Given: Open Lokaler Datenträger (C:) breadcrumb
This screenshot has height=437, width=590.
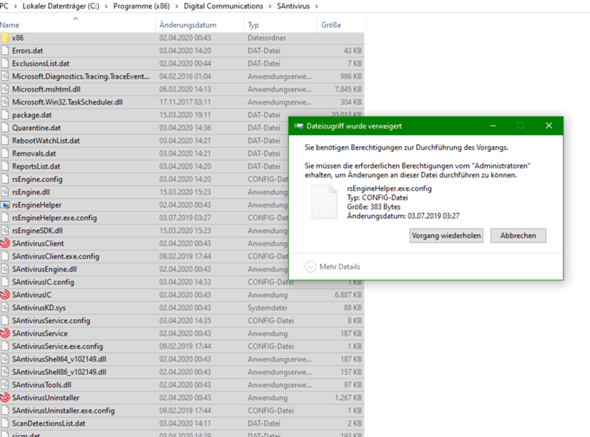Looking at the screenshot, I should point(61,6).
